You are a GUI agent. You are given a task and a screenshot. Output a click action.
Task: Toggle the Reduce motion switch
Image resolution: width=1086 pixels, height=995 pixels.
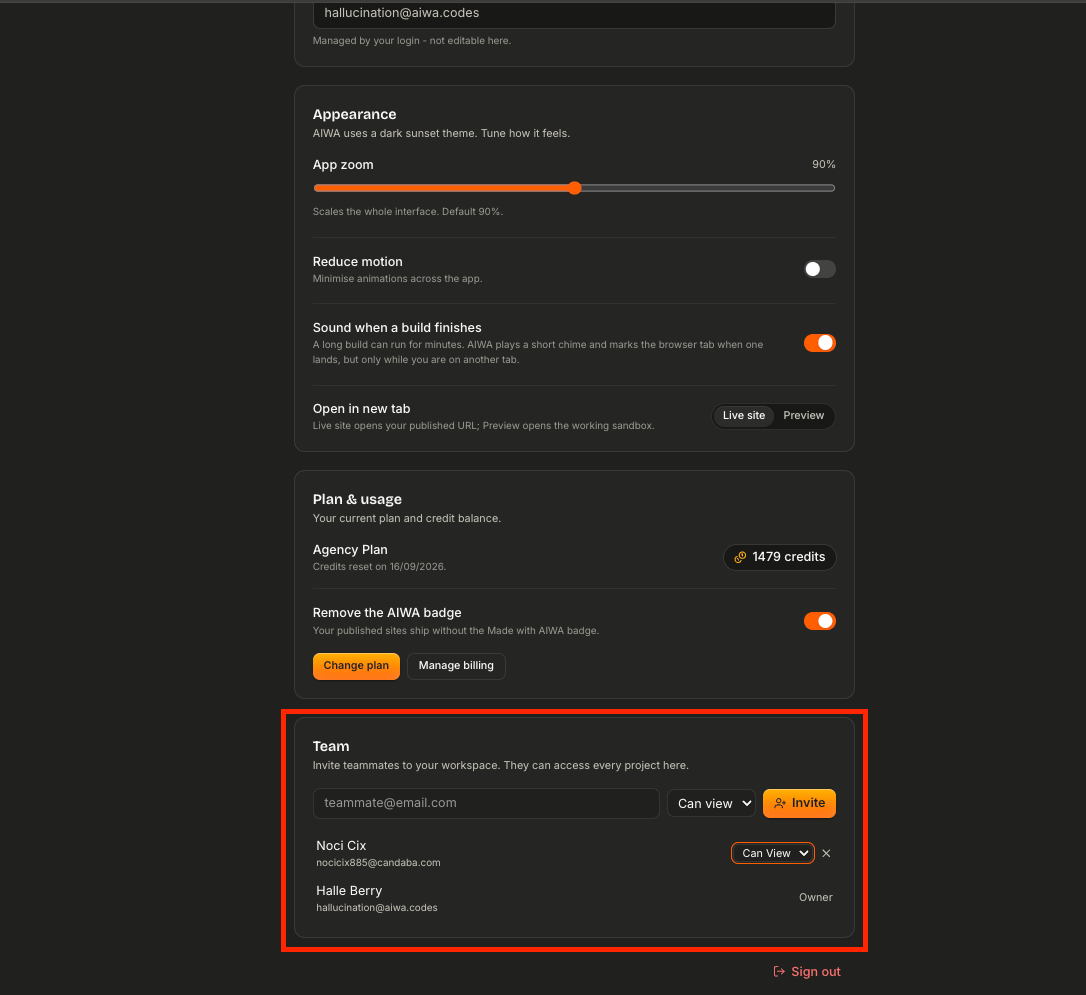819,269
